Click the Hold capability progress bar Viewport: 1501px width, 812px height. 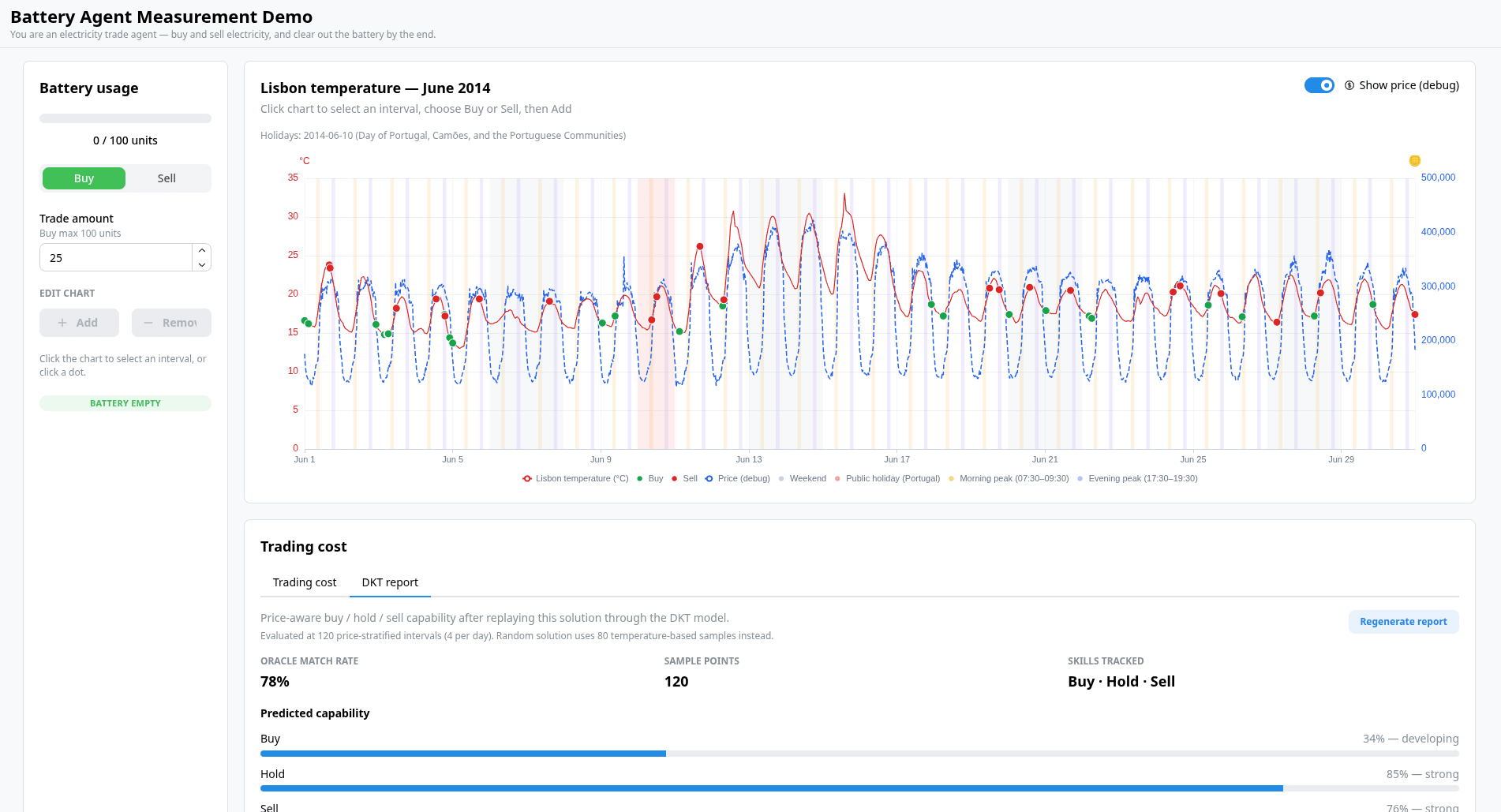pos(859,788)
